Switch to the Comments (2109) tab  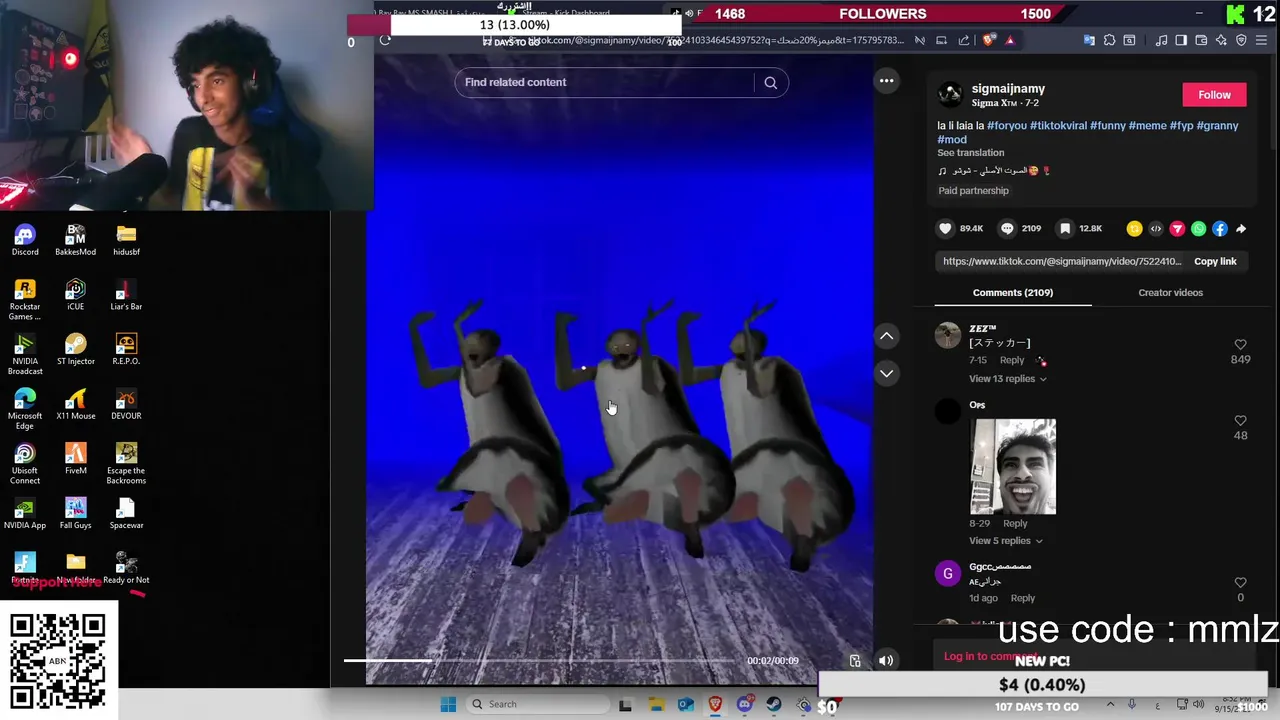[1012, 293]
